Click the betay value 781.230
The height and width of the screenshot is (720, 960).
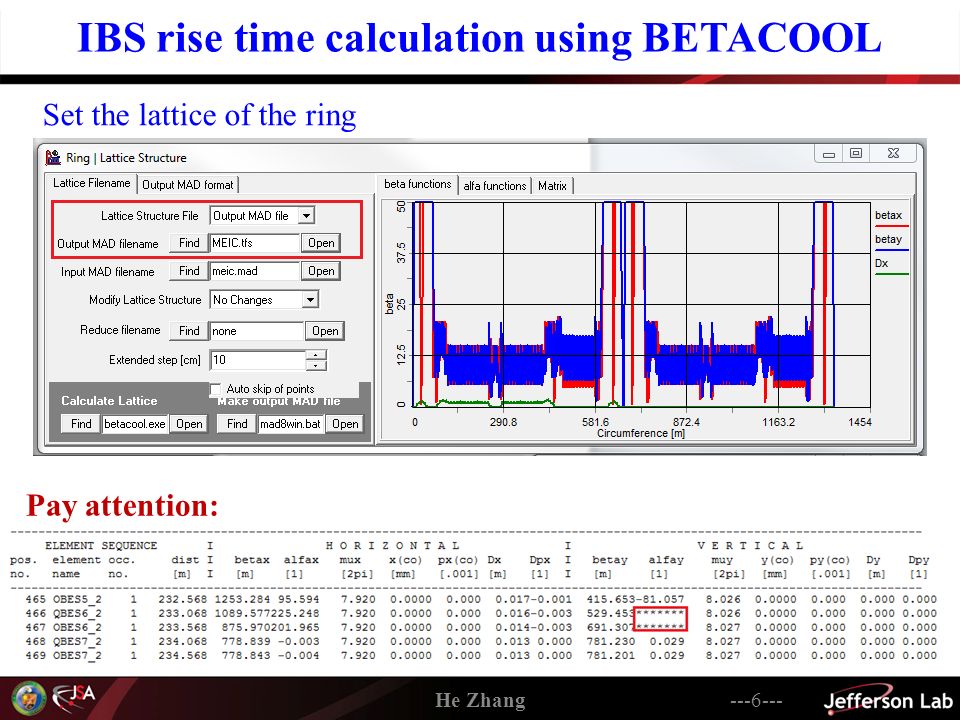(x=610, y=641)
